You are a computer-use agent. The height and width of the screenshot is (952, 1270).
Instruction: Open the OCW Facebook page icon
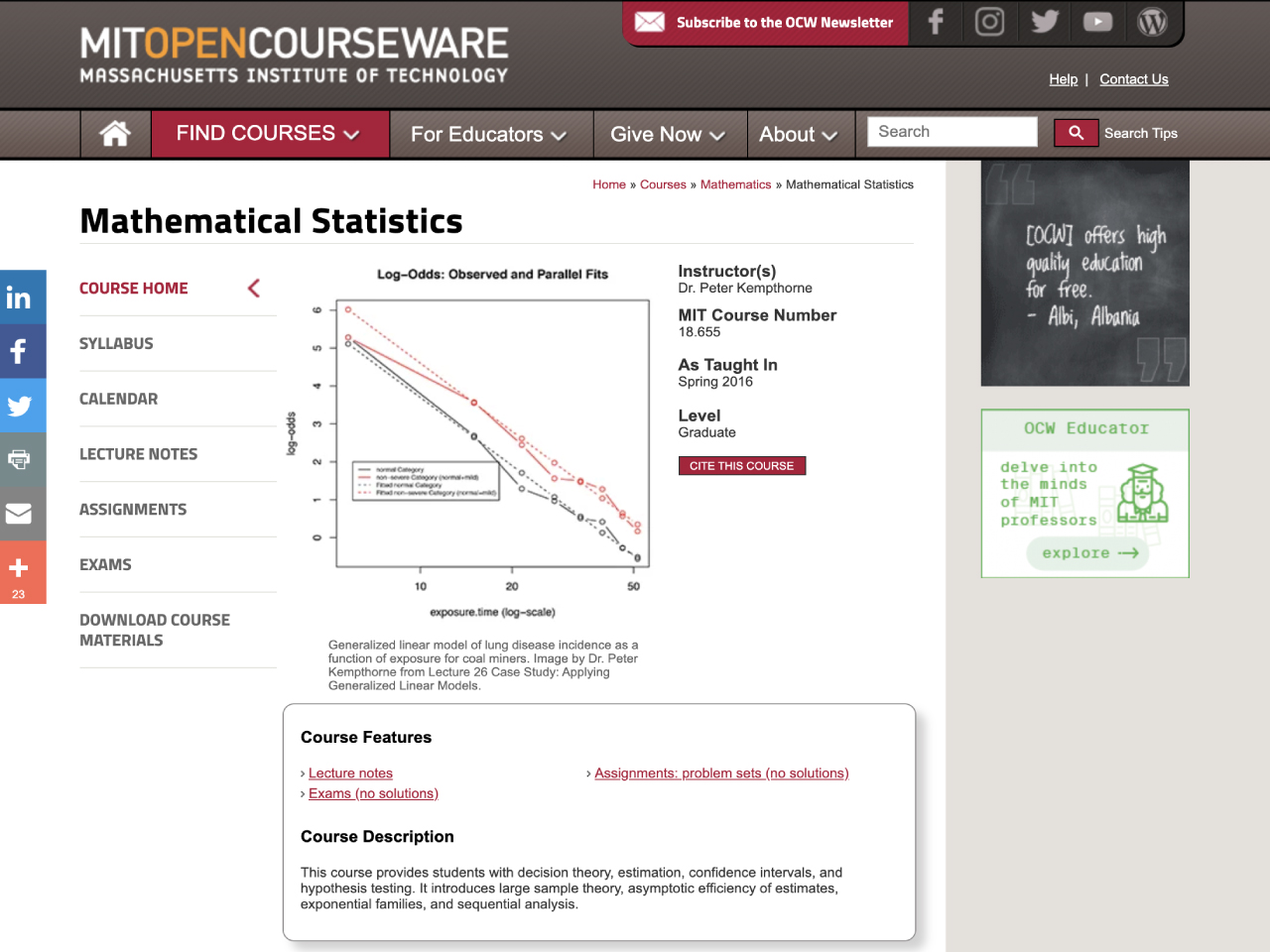[936, 22]
